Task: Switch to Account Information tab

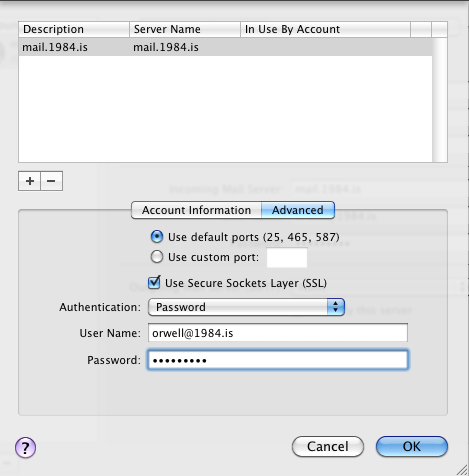Action: (x=196, y=210)
